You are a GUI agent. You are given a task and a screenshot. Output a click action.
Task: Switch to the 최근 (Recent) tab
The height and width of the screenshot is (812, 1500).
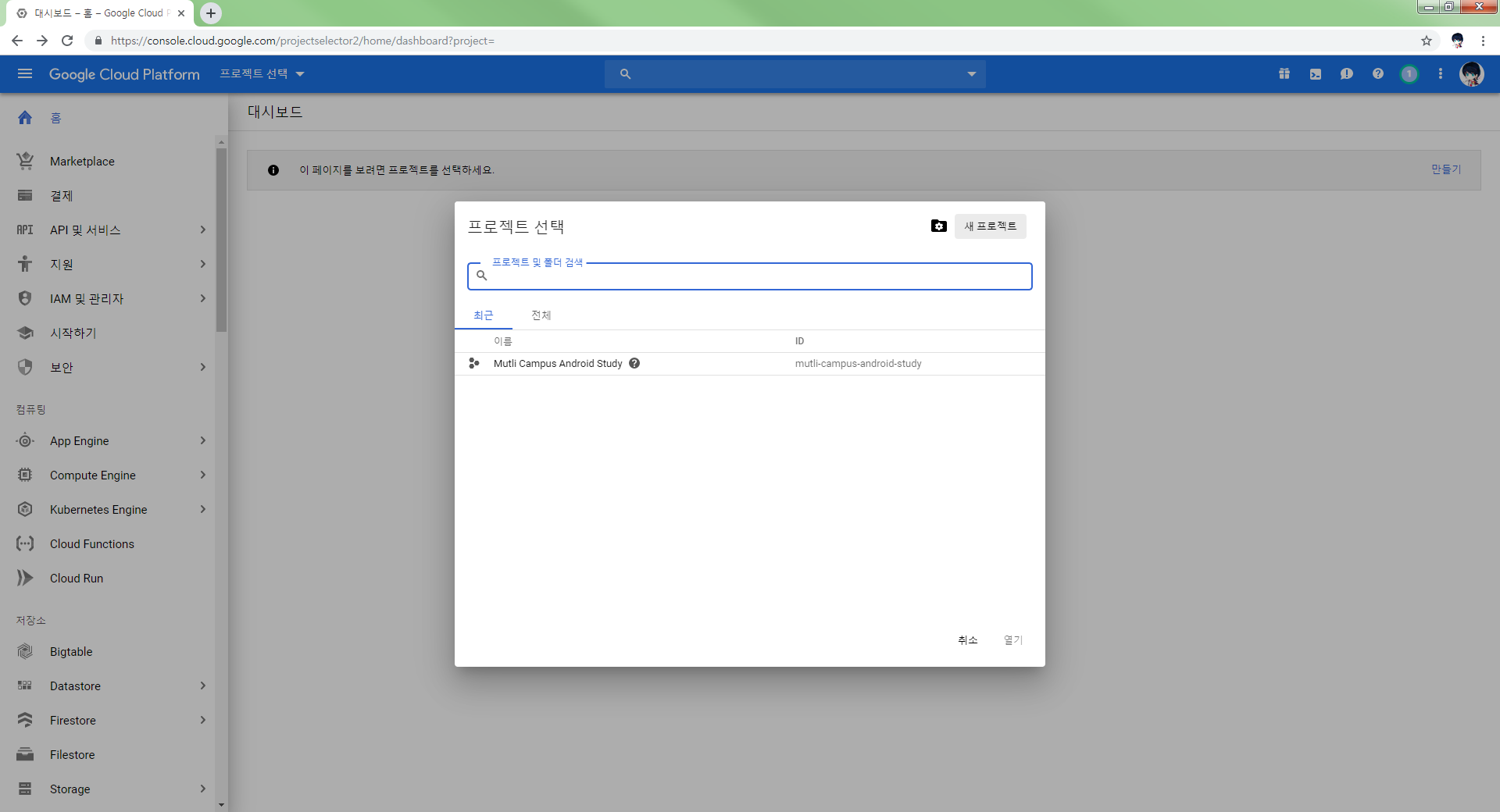pos(484,315)
